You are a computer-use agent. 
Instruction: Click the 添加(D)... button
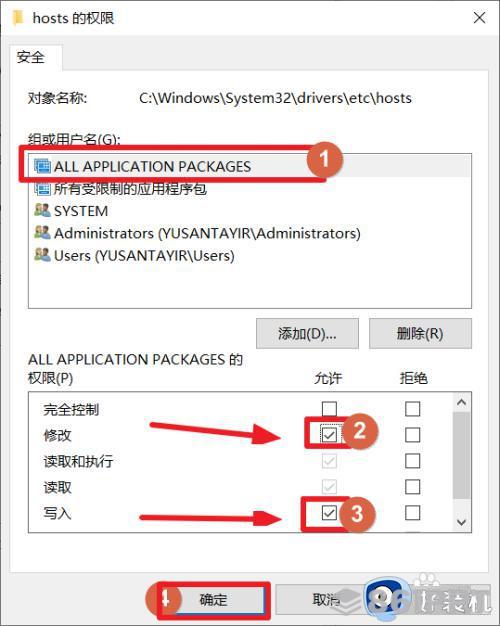[307, 333]
